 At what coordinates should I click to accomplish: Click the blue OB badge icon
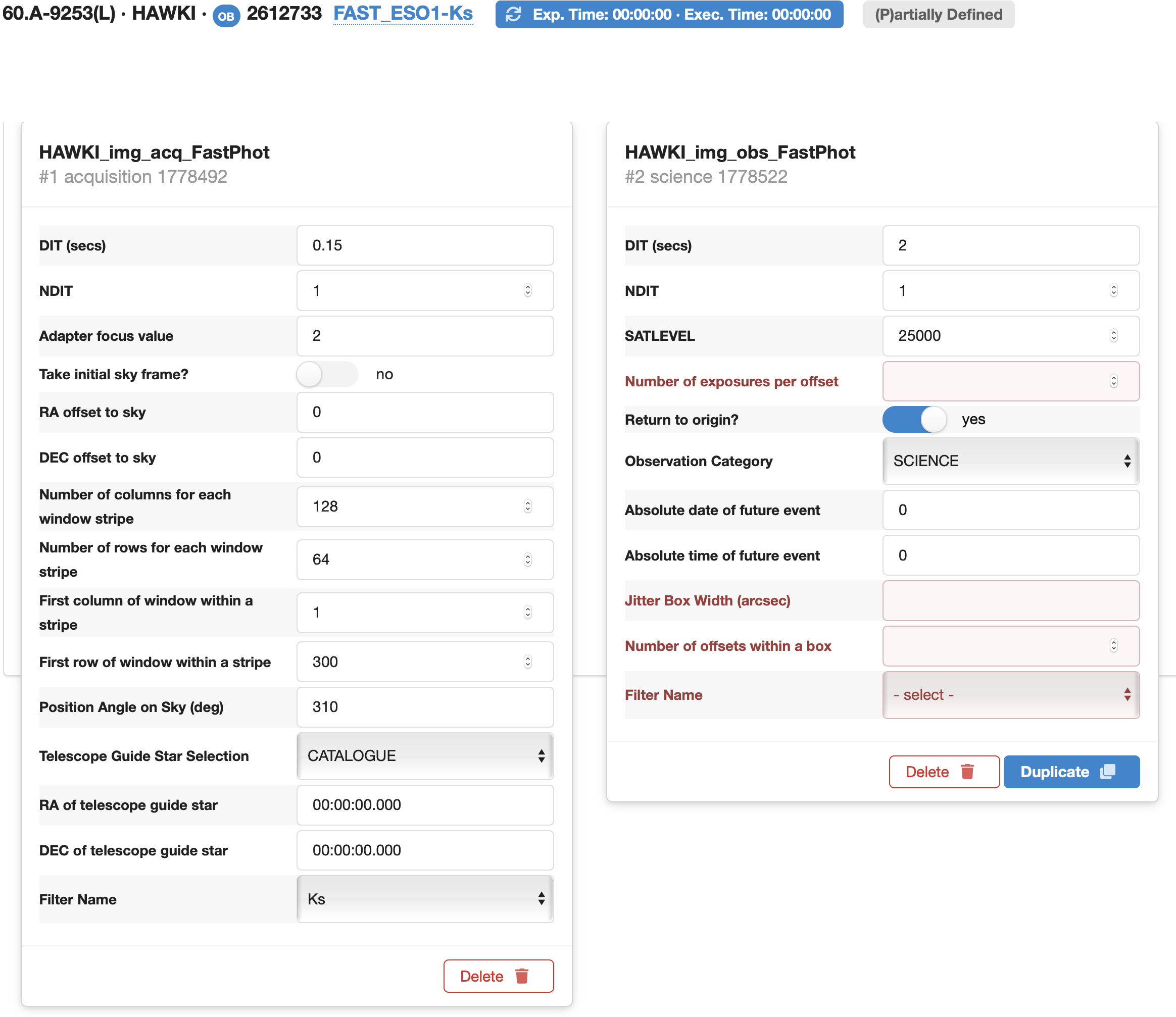(x=226, y=16)
